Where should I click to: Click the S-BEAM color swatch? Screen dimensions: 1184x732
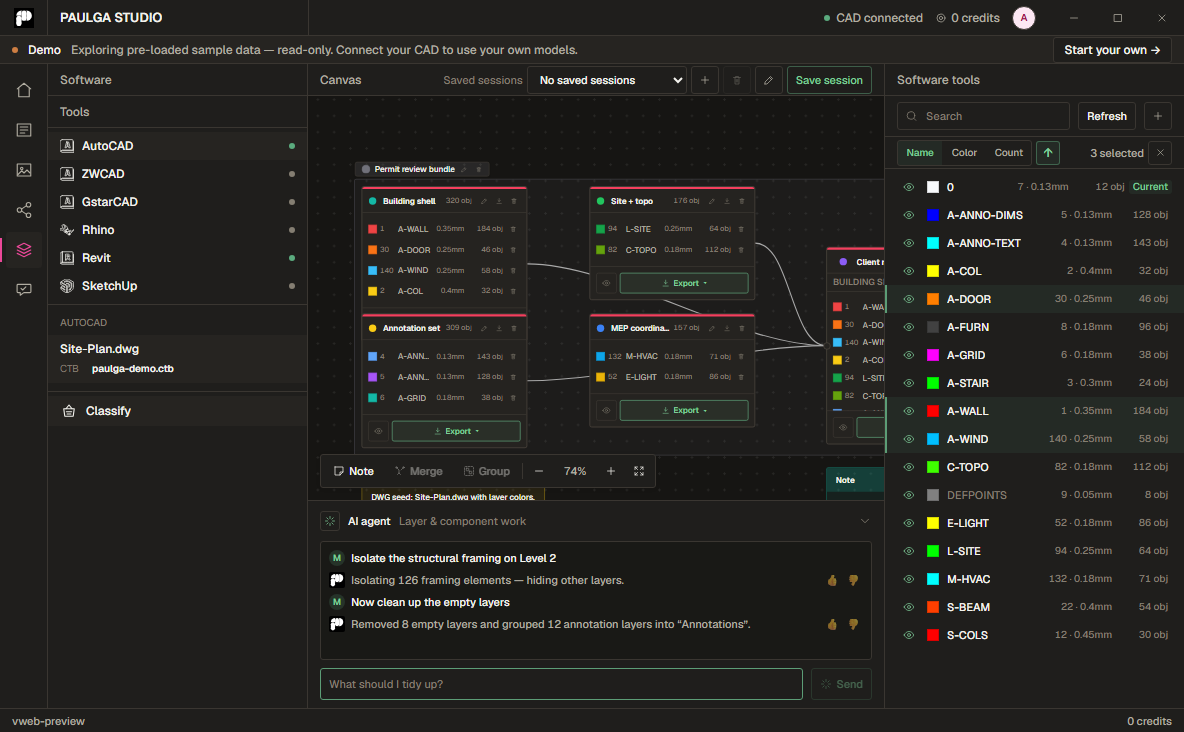click(933, 607)
